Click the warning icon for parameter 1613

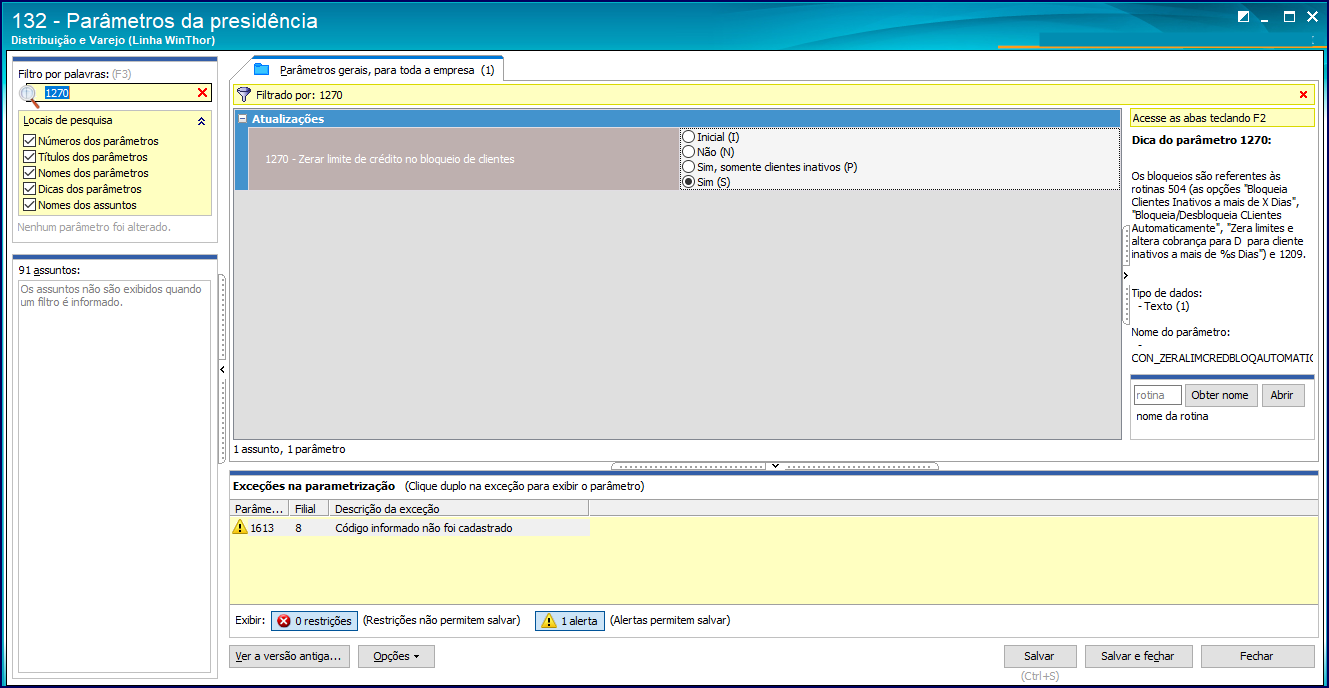tap(240, 527)
